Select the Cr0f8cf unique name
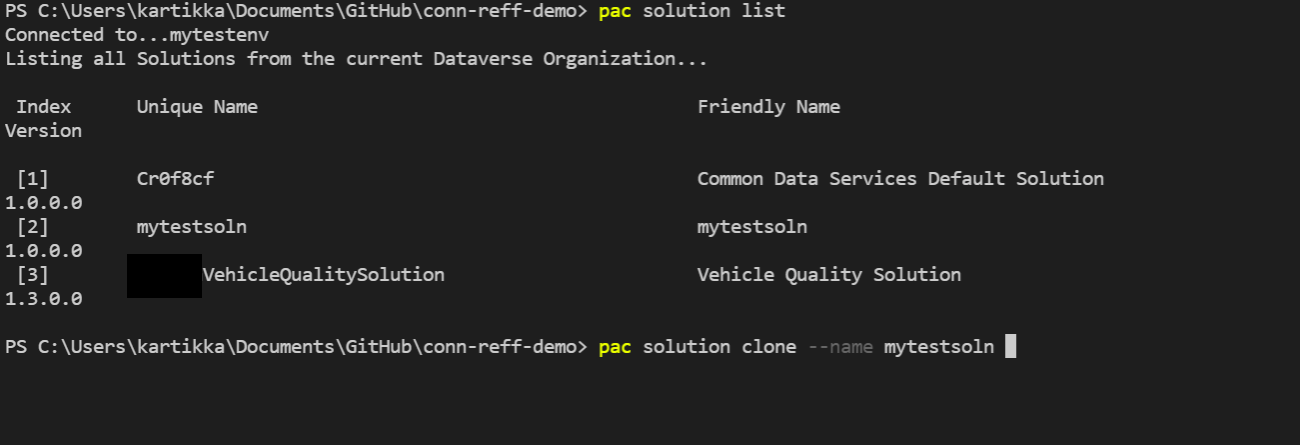Screen dimensions: 1300x445 click(x=175, y=179)
